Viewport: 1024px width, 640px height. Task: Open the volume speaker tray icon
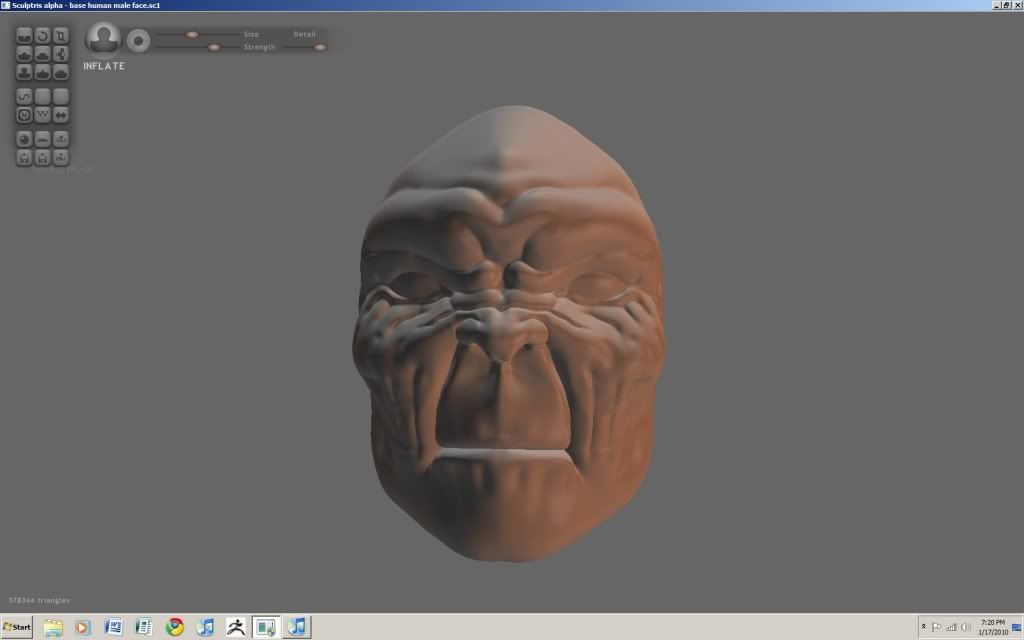(967, 627)
